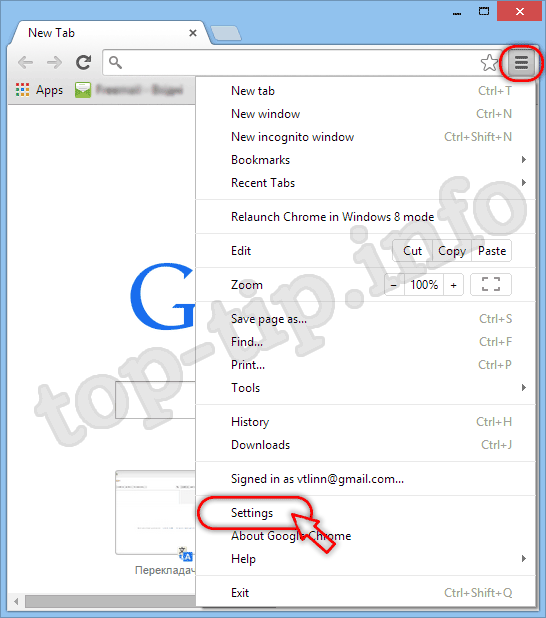Click the 100% zoom level value
This screenshot has height=618, width=546.
(x=424, y=285)
